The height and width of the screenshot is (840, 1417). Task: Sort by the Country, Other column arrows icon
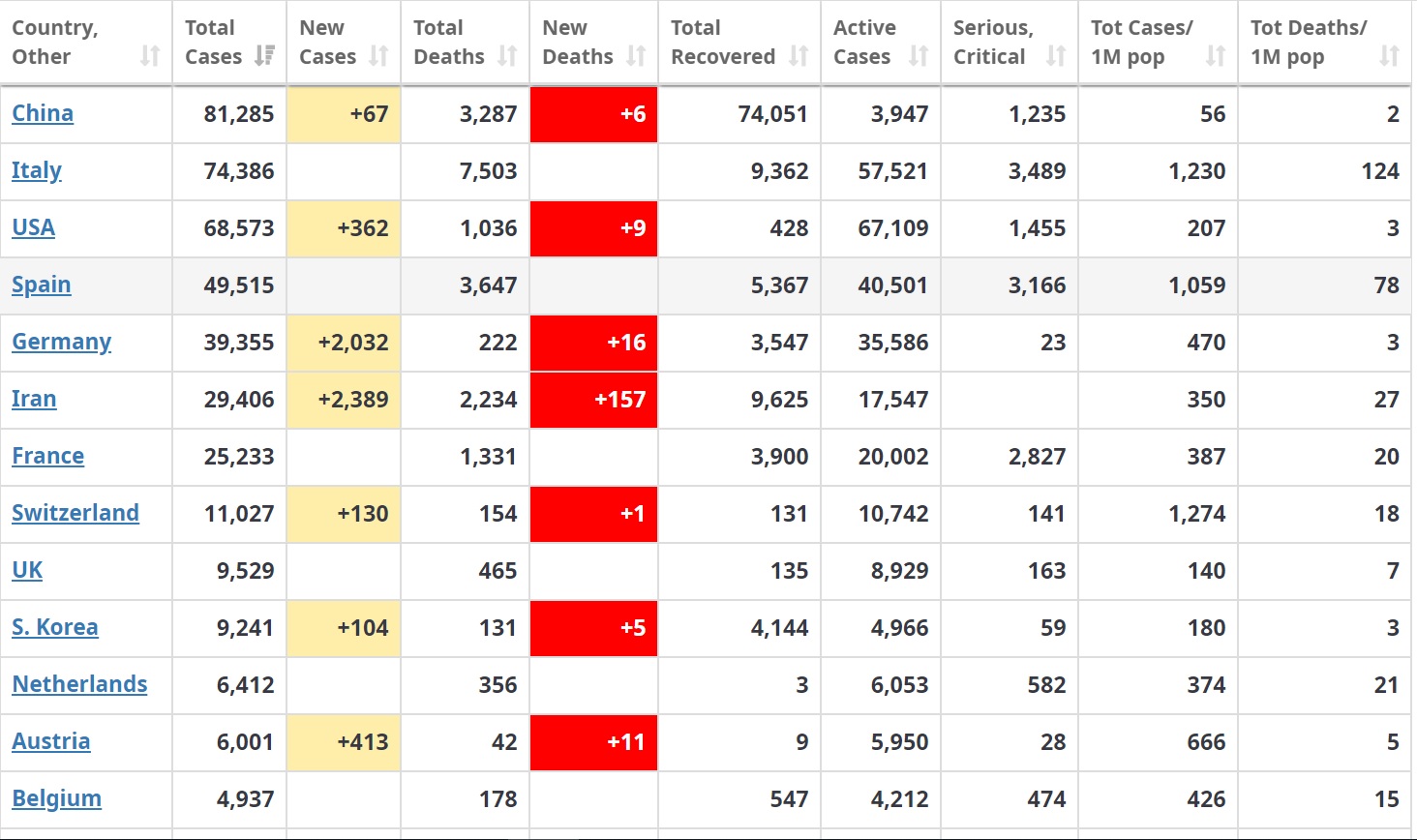150,56
